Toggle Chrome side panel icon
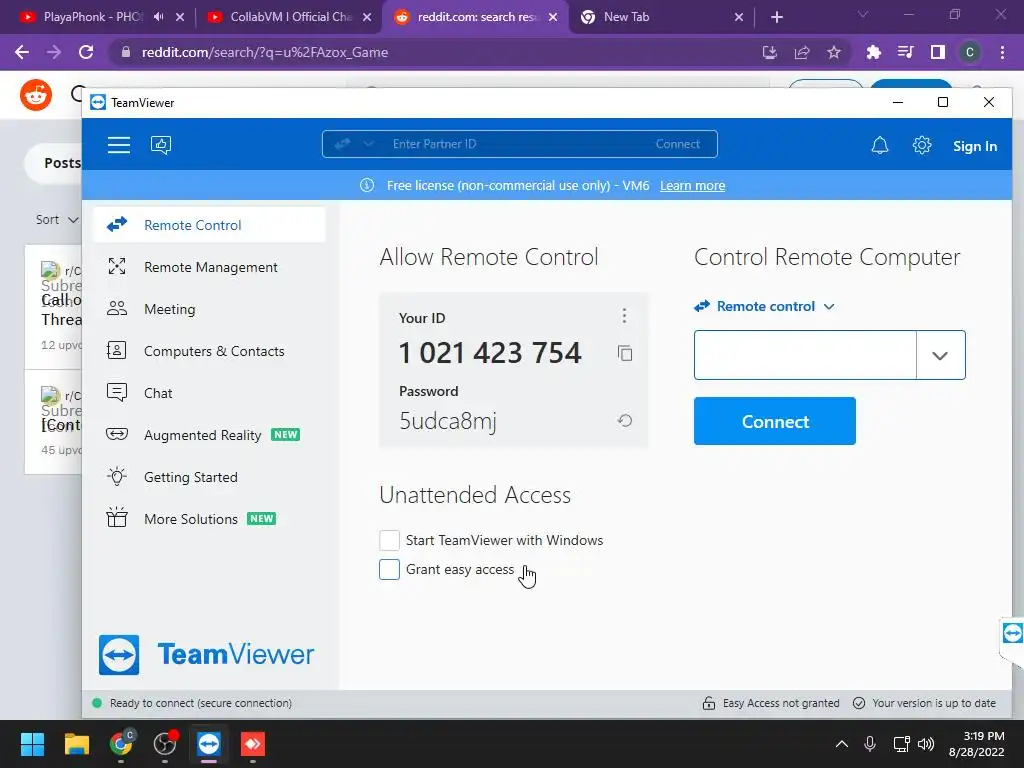1024x768 pixels. pos(938,52)
